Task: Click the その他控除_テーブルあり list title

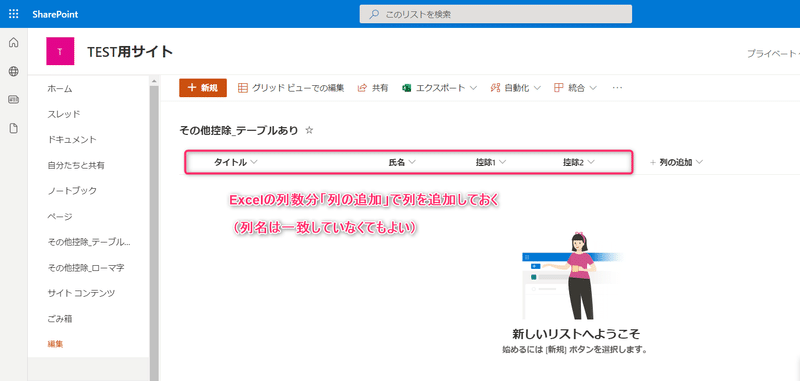Action: point(239,131)
